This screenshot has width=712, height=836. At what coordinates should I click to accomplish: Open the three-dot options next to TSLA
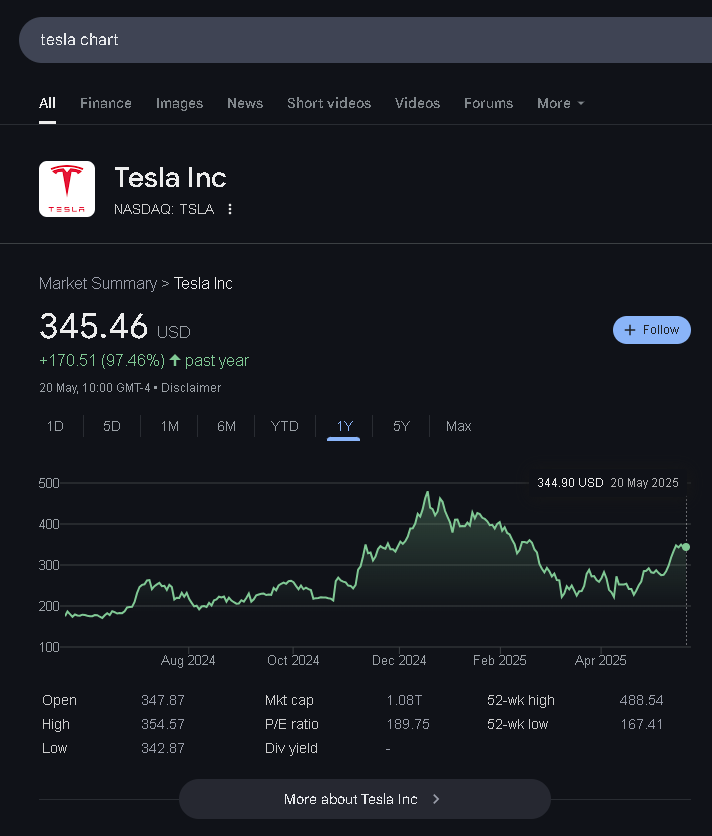[230, 209]
